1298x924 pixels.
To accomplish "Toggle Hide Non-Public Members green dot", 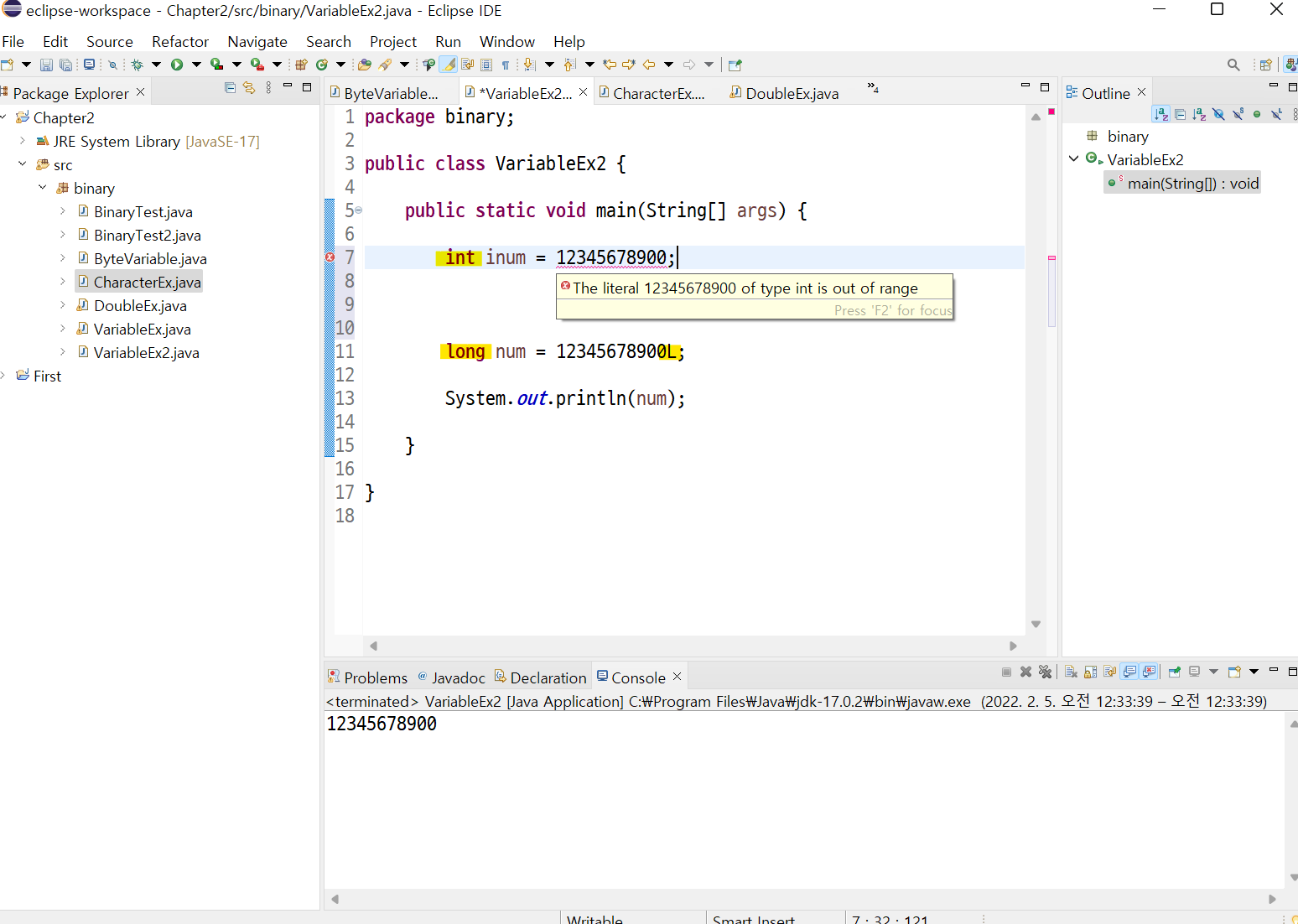I will tap(1257, 114).
